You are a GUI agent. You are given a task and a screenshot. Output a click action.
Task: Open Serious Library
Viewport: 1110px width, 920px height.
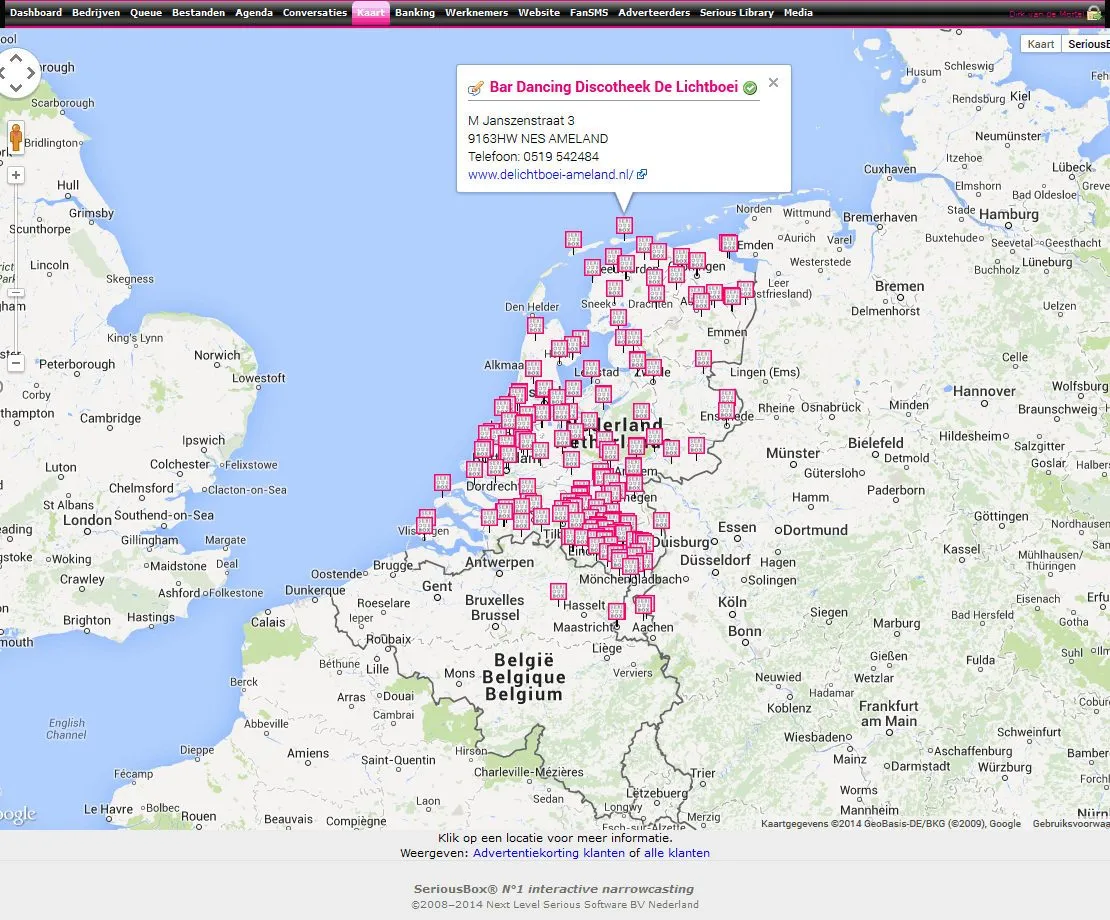pyautogui.click(x=737, y=13)
